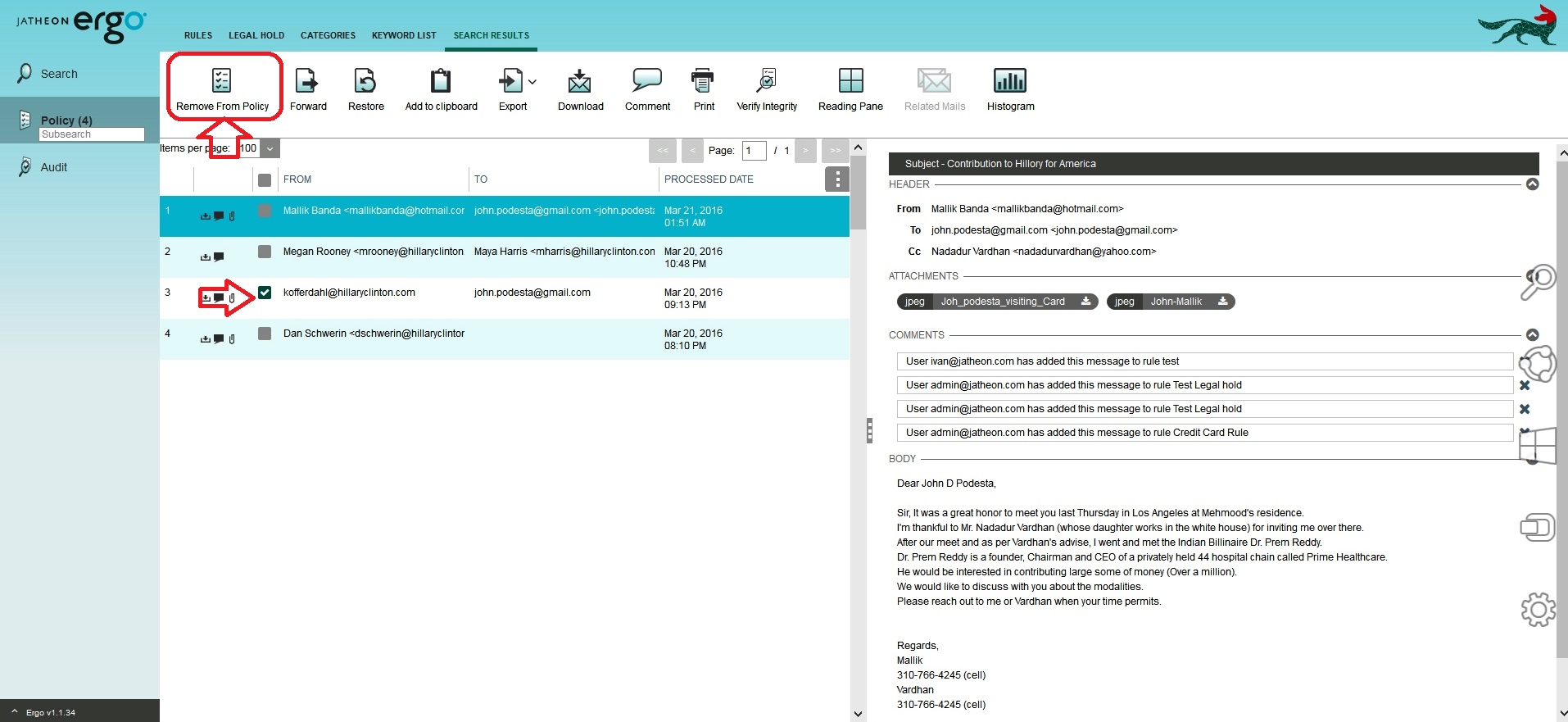Image resolution: width=1568 pixels, height=722 pixels.
Task: Switch to the CATEGORIES tab
Action: [x=328, y=35]
